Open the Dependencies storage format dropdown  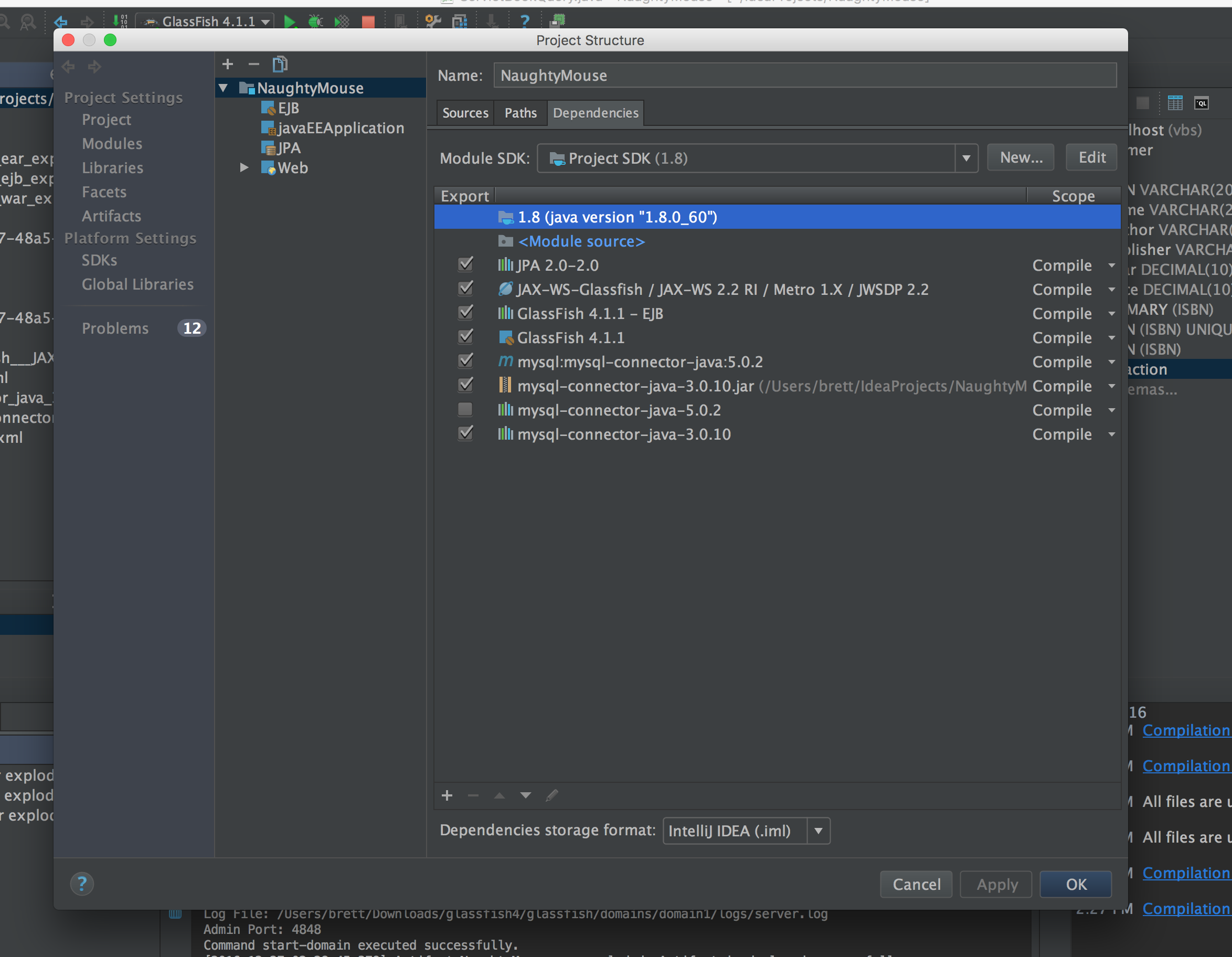[819, 831]
